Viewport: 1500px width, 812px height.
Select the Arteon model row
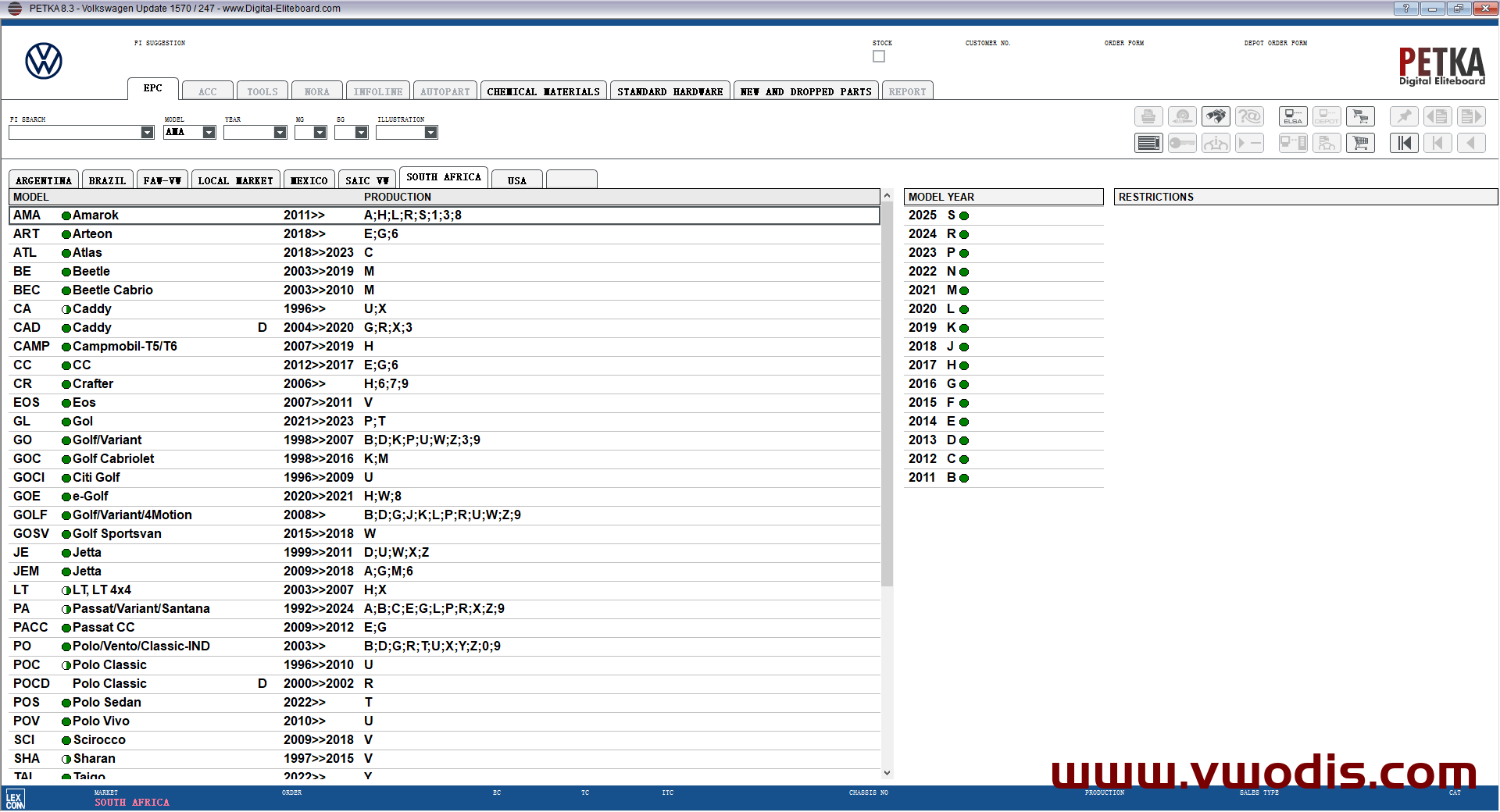click(x=445, y=234)
